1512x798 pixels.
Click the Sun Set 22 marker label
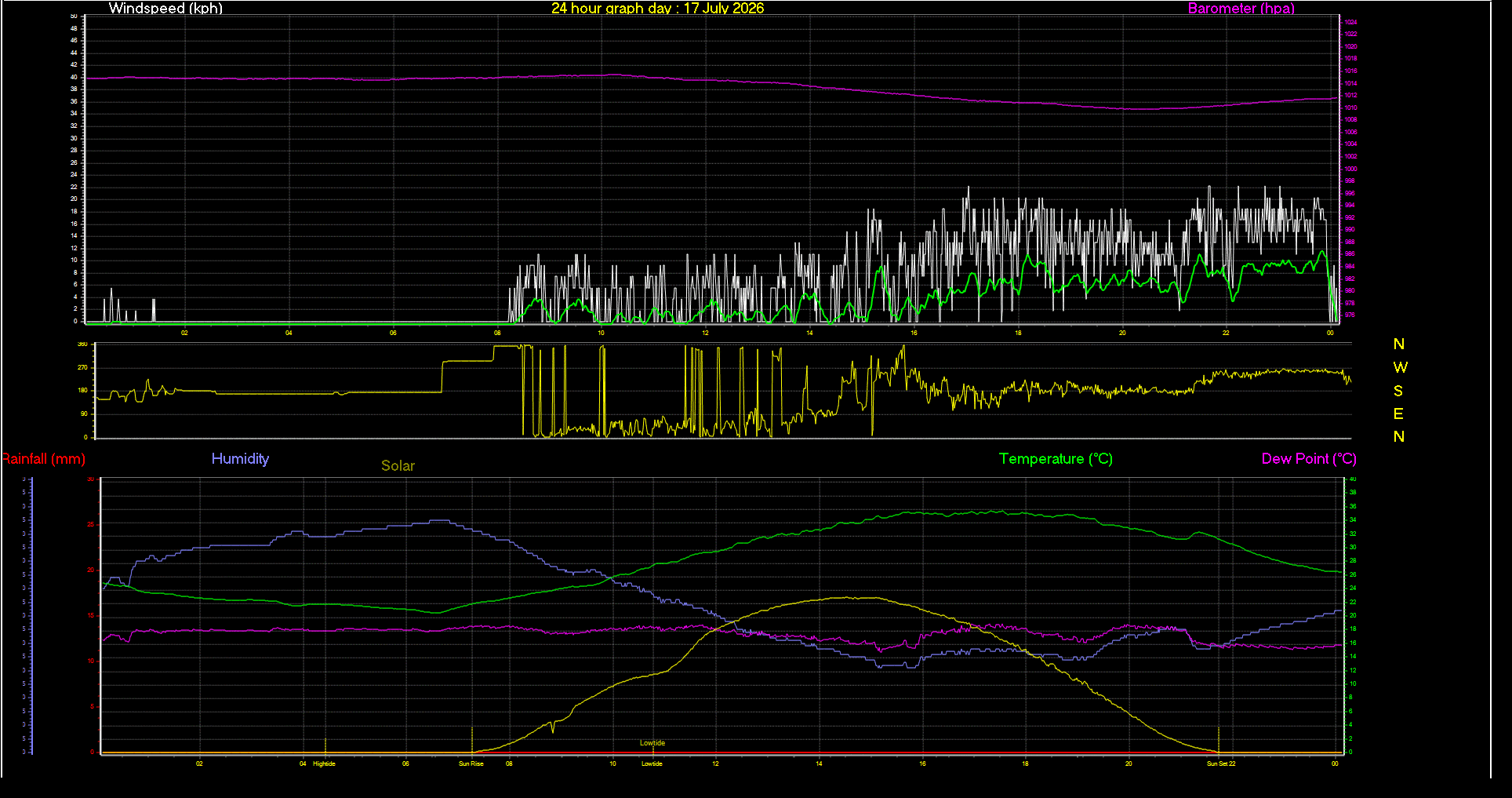click(x=1221, y=763)
